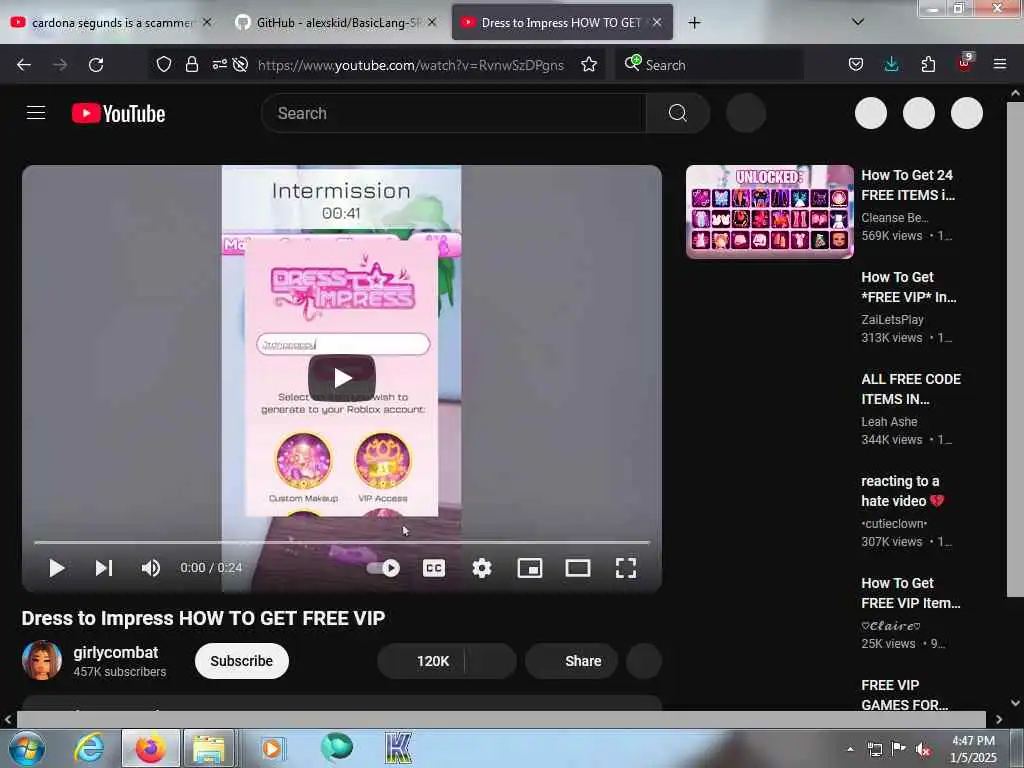Open the UNLOCKED 24 free items thumbnail
The width and height of the screenshot is (1024, 768).
[770, 212]
